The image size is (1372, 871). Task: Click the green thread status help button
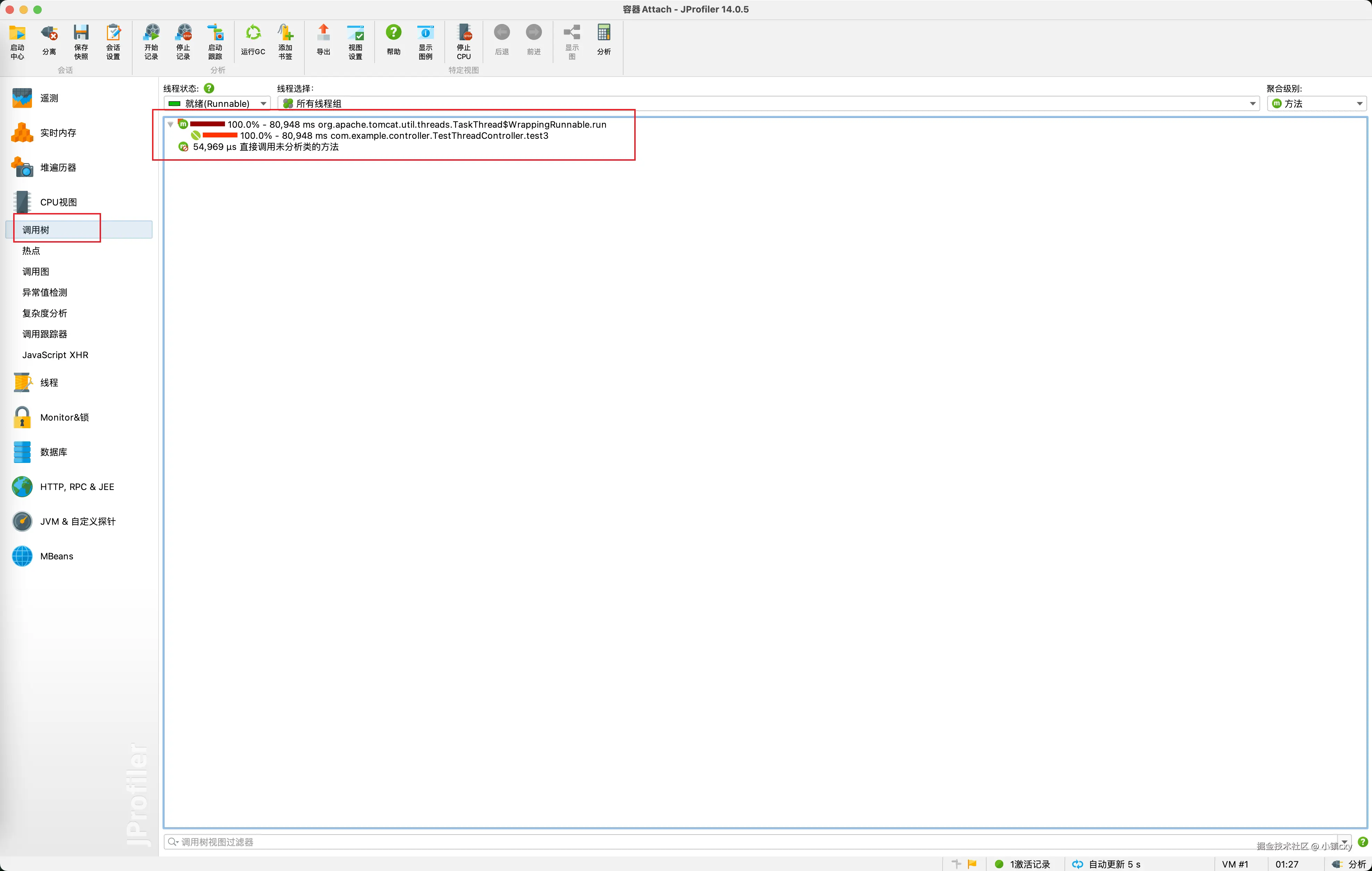[209, 88]
